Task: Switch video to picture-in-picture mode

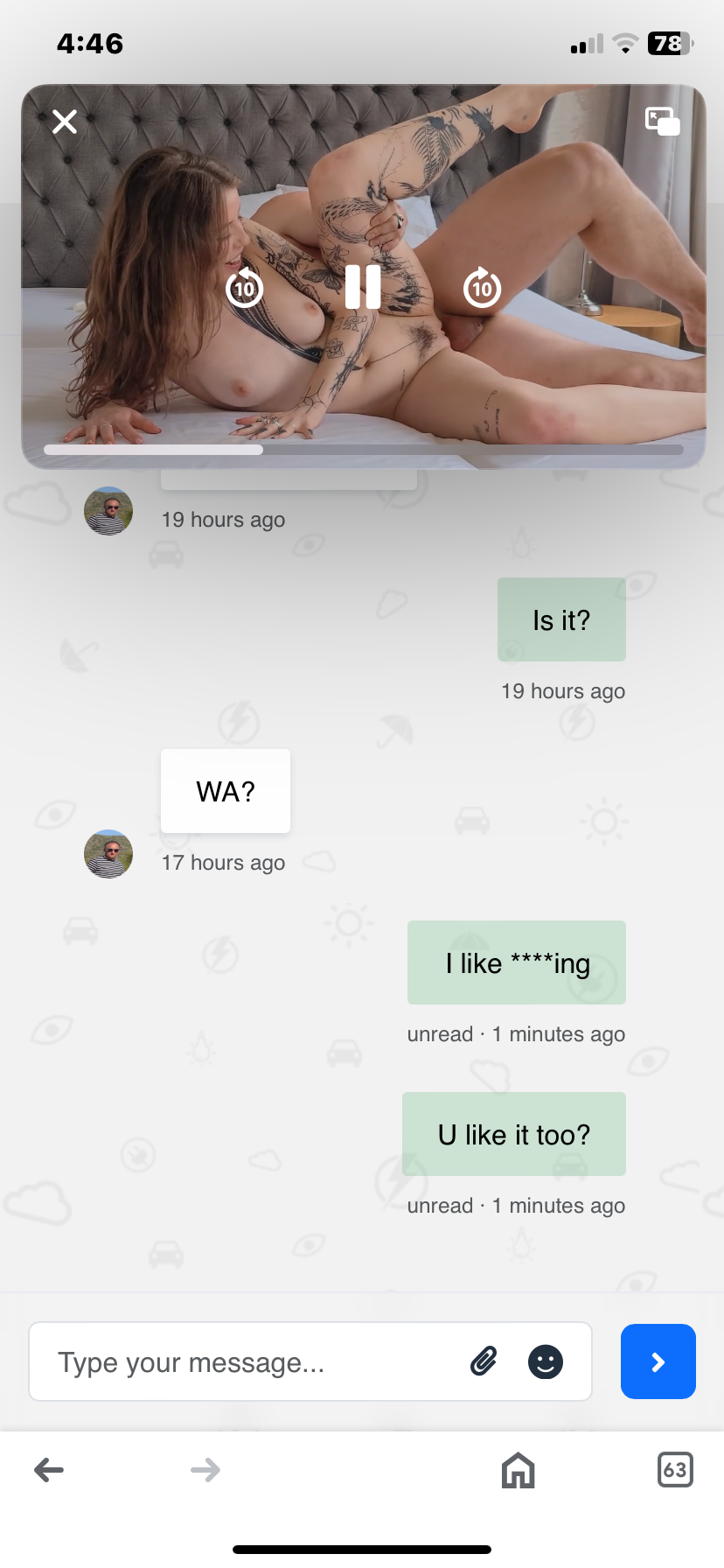Action: point(663,122)
